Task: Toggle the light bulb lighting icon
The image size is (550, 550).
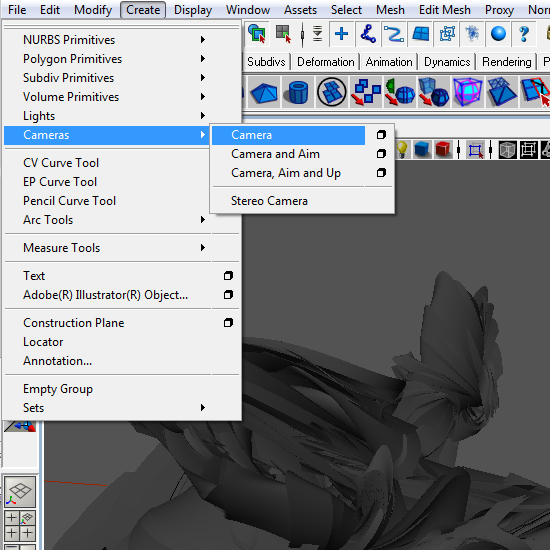Action: (402, 149)
